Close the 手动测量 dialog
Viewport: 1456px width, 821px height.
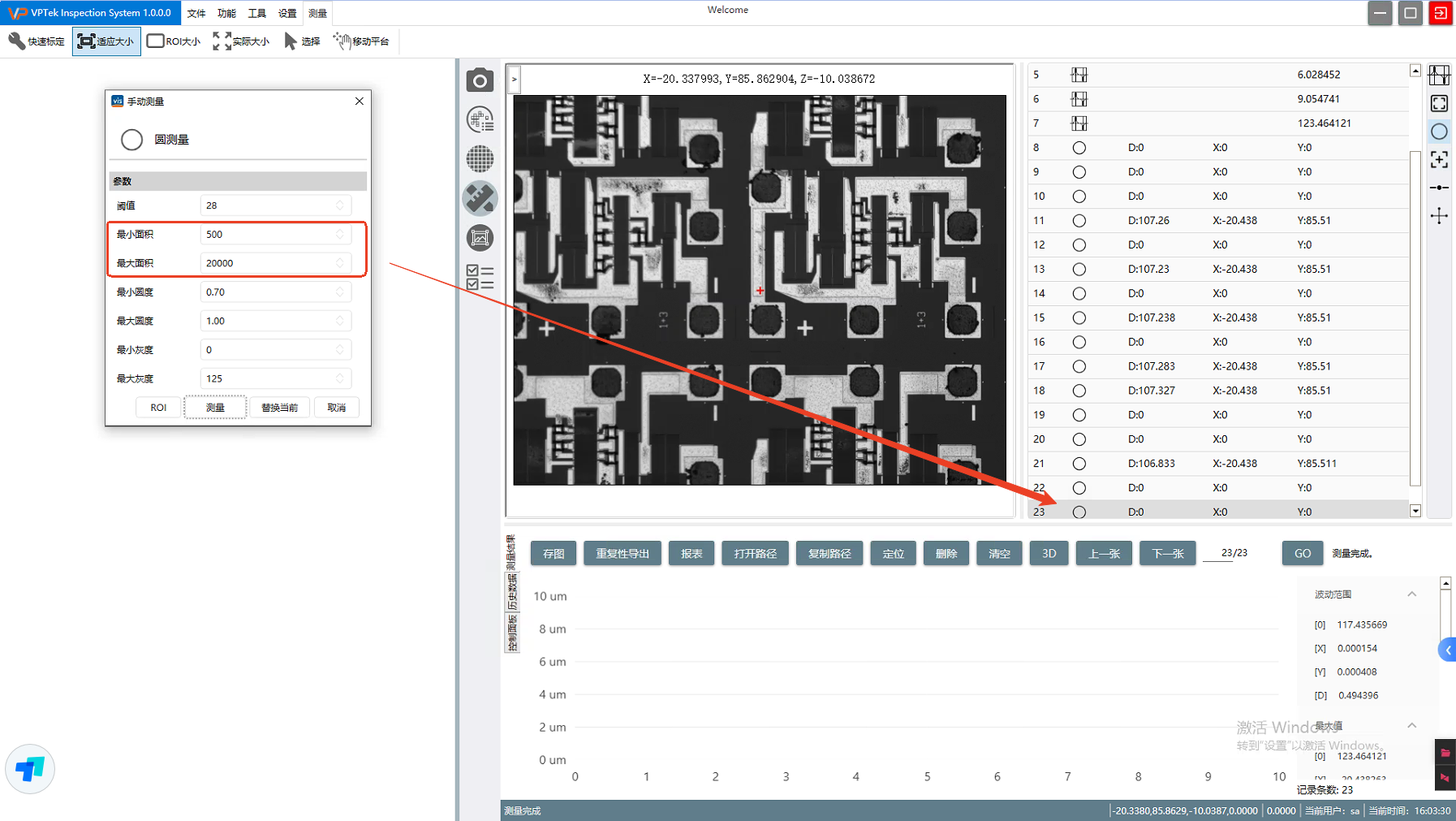(360, 101)
